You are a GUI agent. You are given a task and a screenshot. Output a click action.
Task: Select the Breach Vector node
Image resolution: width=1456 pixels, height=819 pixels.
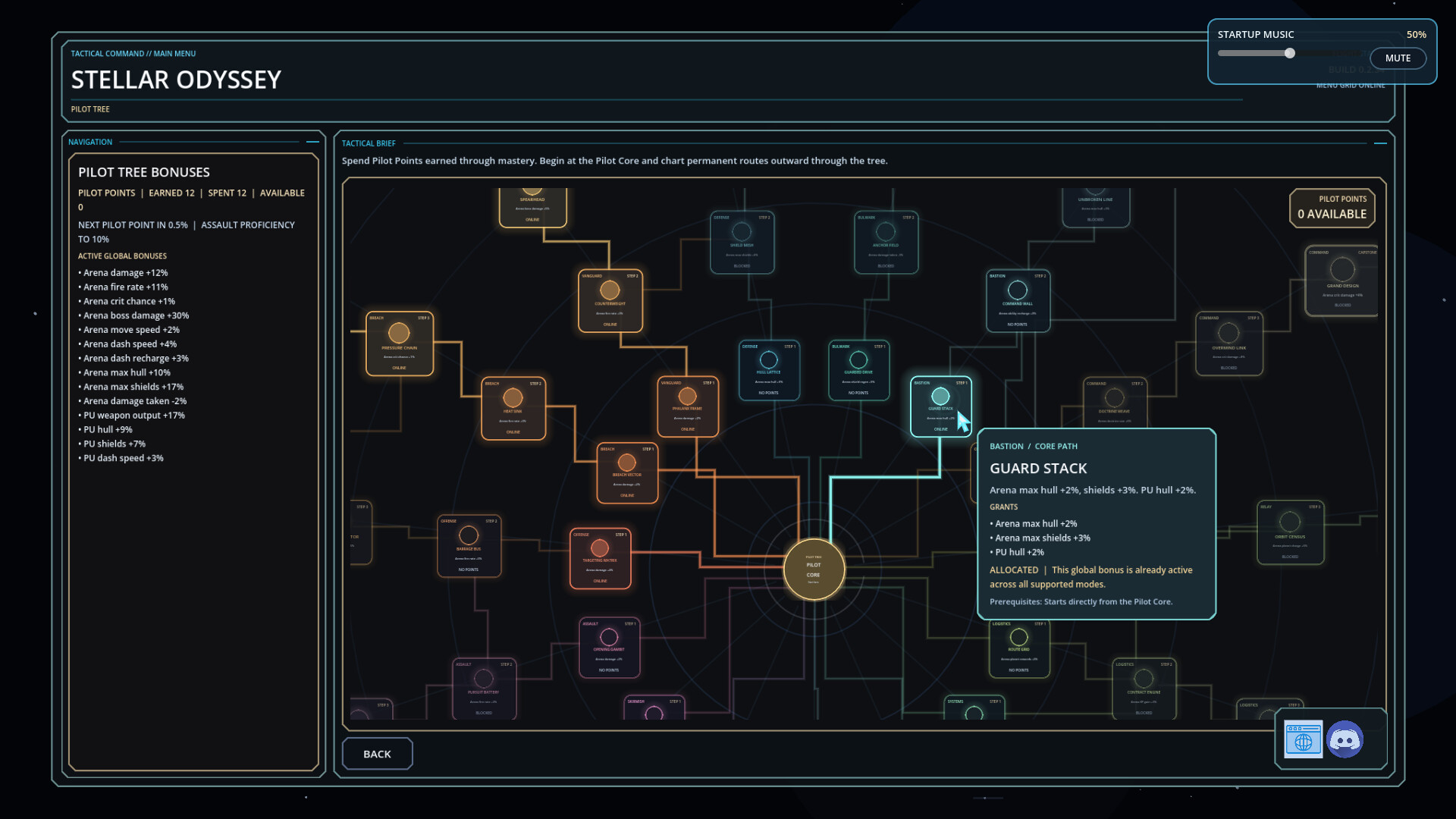pos(626,473)
